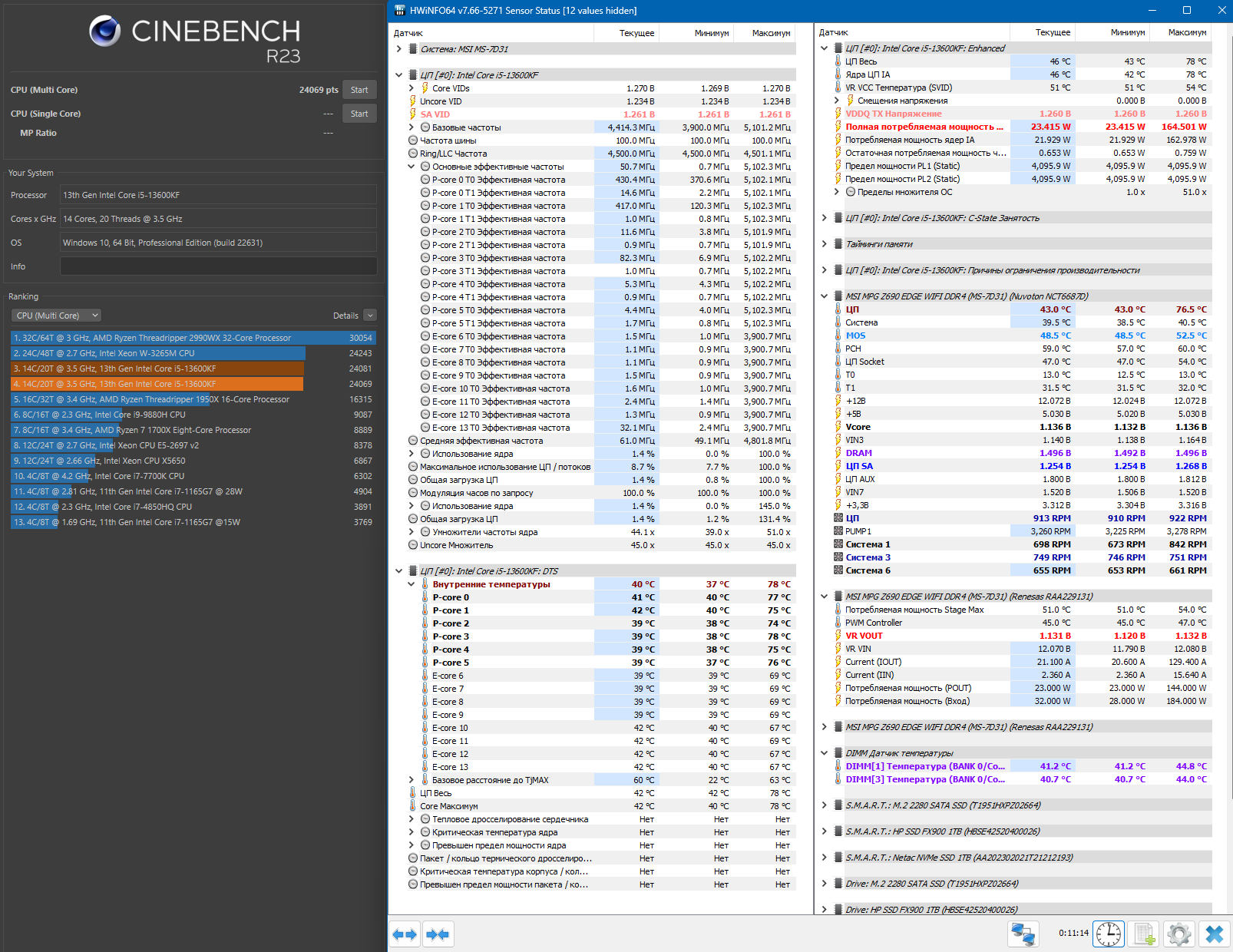Expand the Тайминги памяти section

825,244
